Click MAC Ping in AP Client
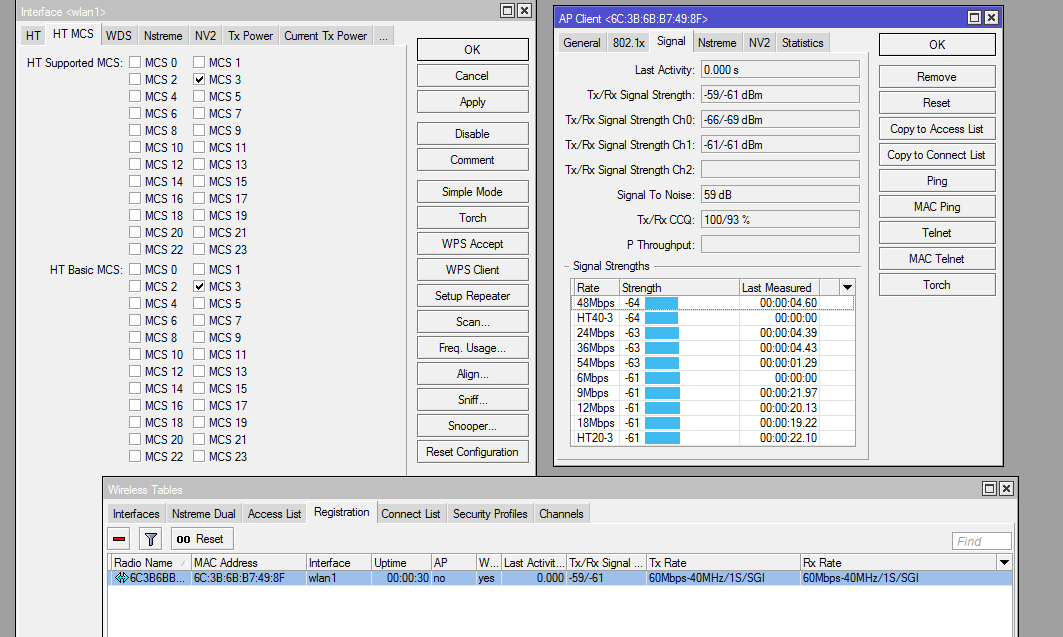1063x637 pixels. (937, 207)
